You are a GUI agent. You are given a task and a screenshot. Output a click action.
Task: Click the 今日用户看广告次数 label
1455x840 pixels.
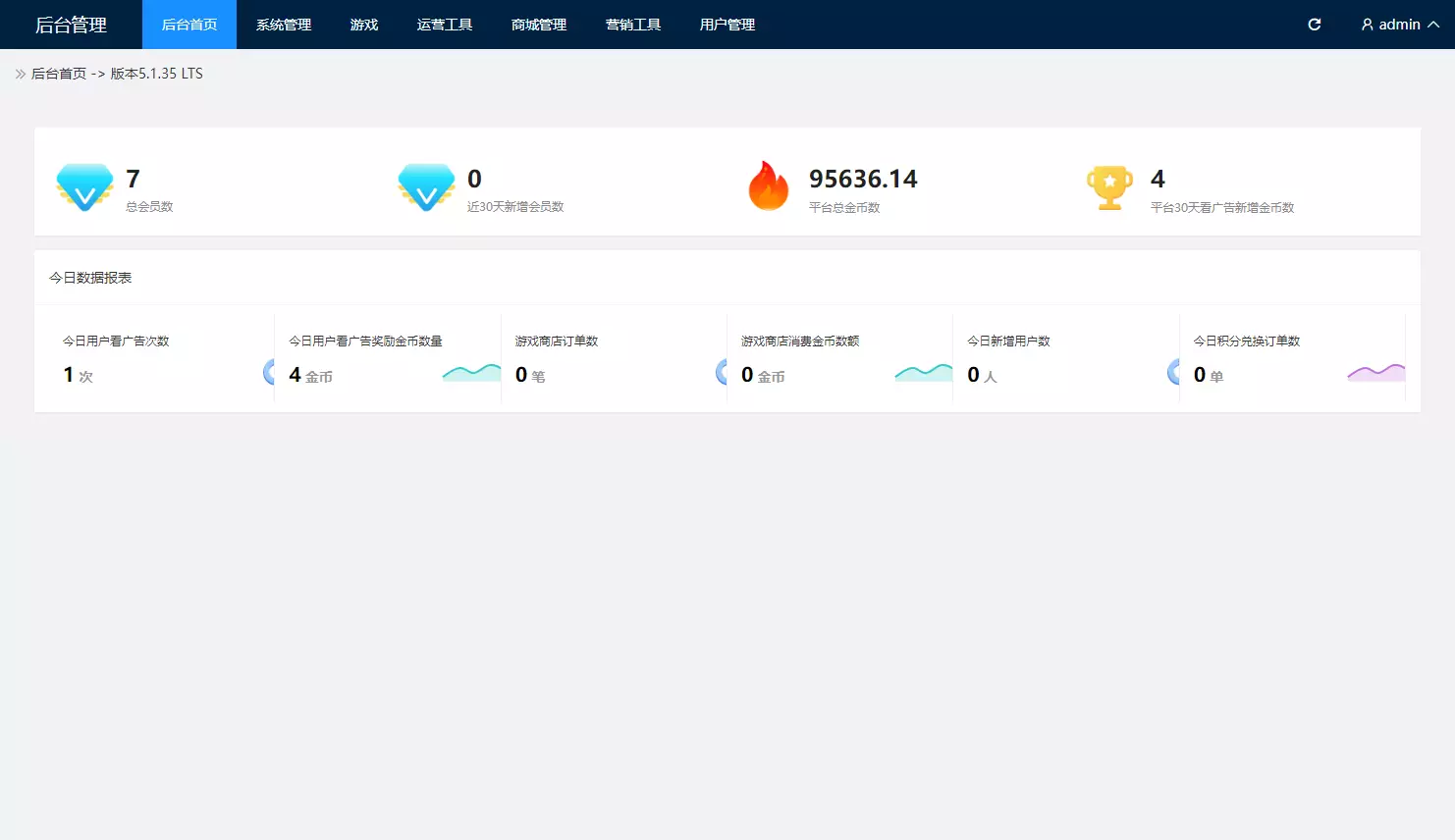tap(116, 341)
